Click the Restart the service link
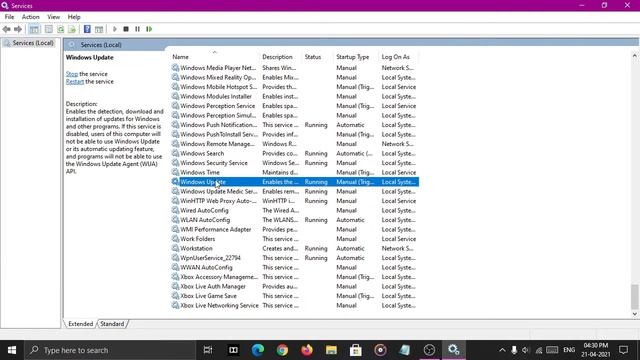 [75, 82]
